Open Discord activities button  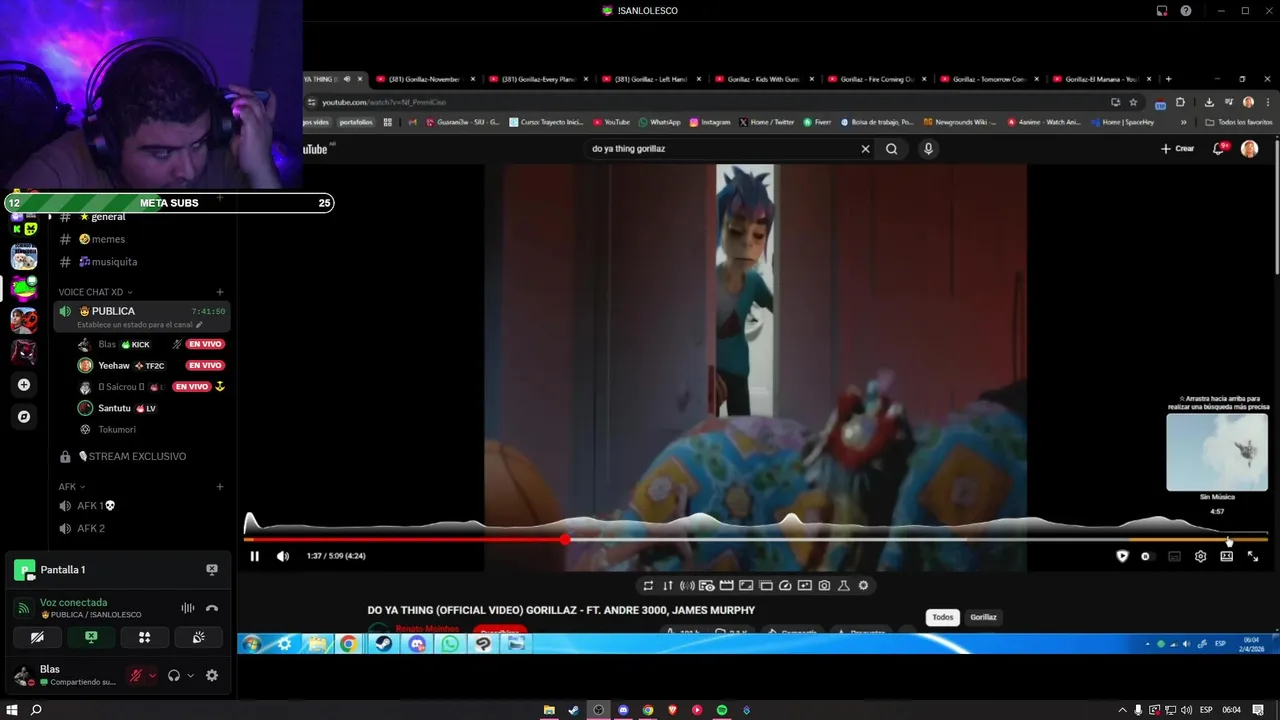145,637
